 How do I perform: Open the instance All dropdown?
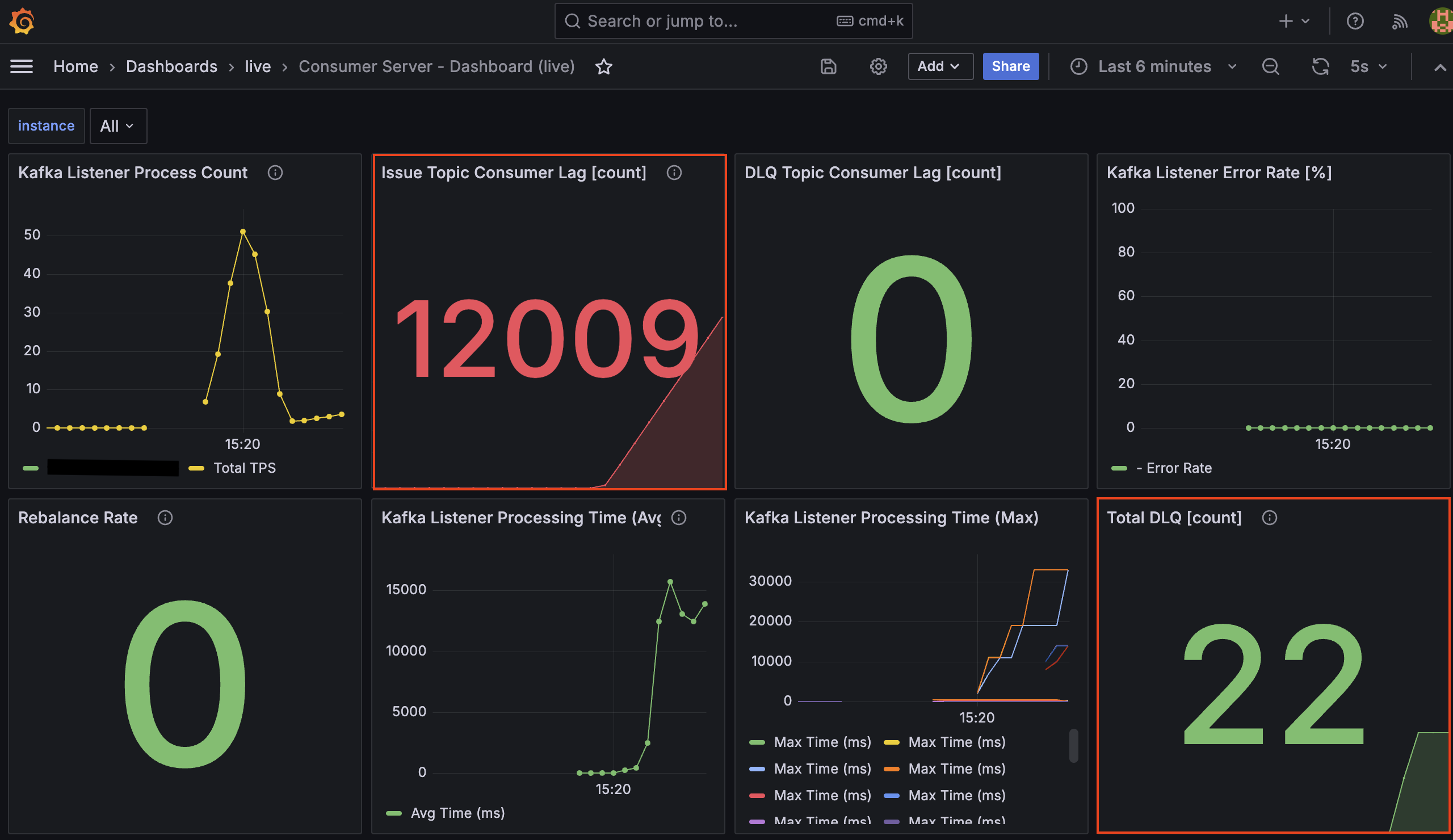point(118,125)
